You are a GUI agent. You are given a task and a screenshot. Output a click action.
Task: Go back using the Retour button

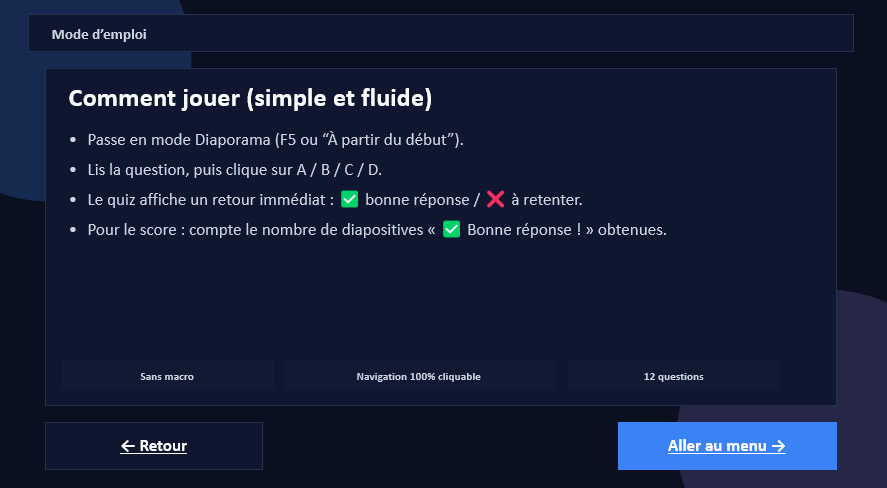click(154, 446)
